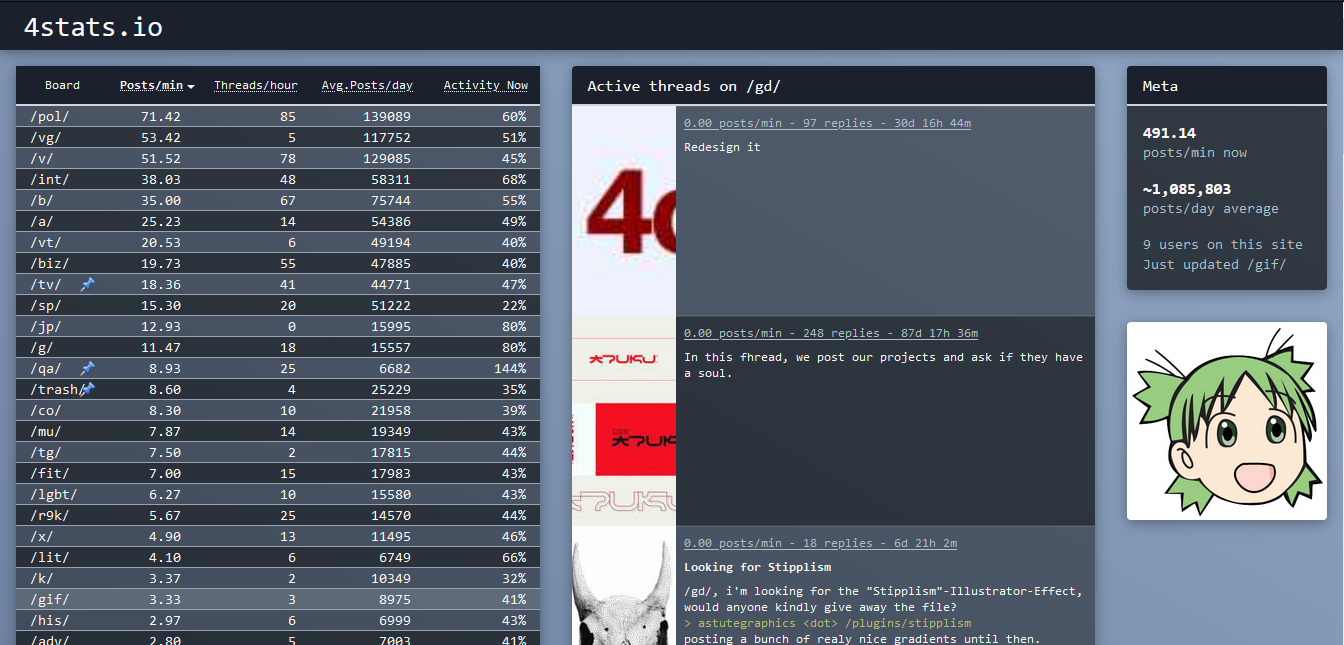Click the 71.42 posts/min value
The width and height of the screenshot is (1344, 645).
[x=160, y=117]
